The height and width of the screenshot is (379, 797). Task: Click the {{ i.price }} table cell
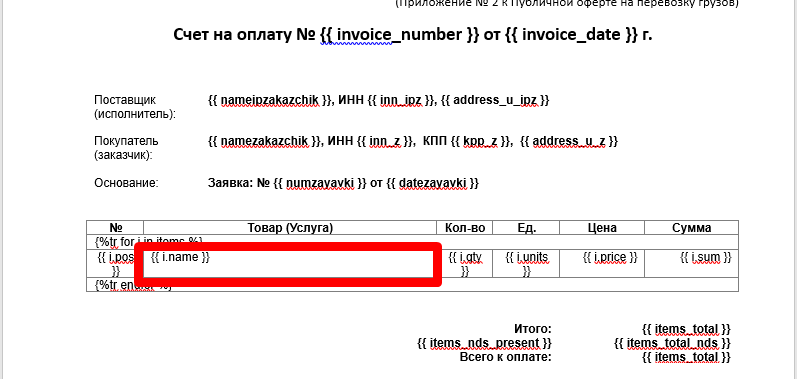[602, 263]
